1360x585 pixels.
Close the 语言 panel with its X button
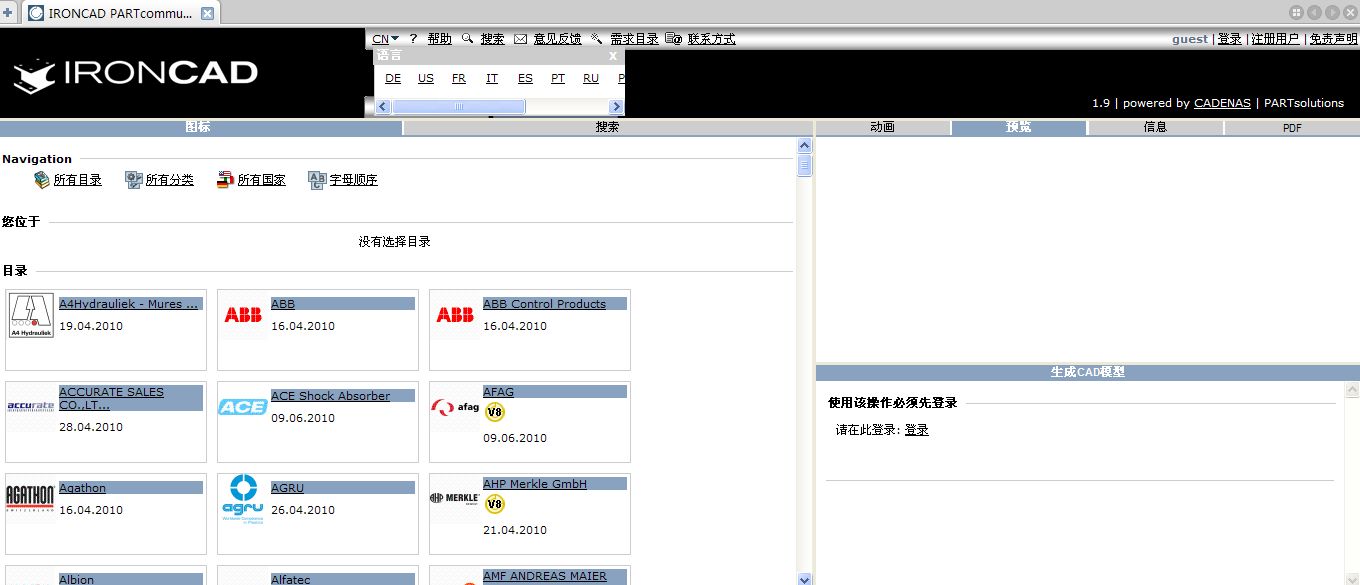tap(612, 55)
